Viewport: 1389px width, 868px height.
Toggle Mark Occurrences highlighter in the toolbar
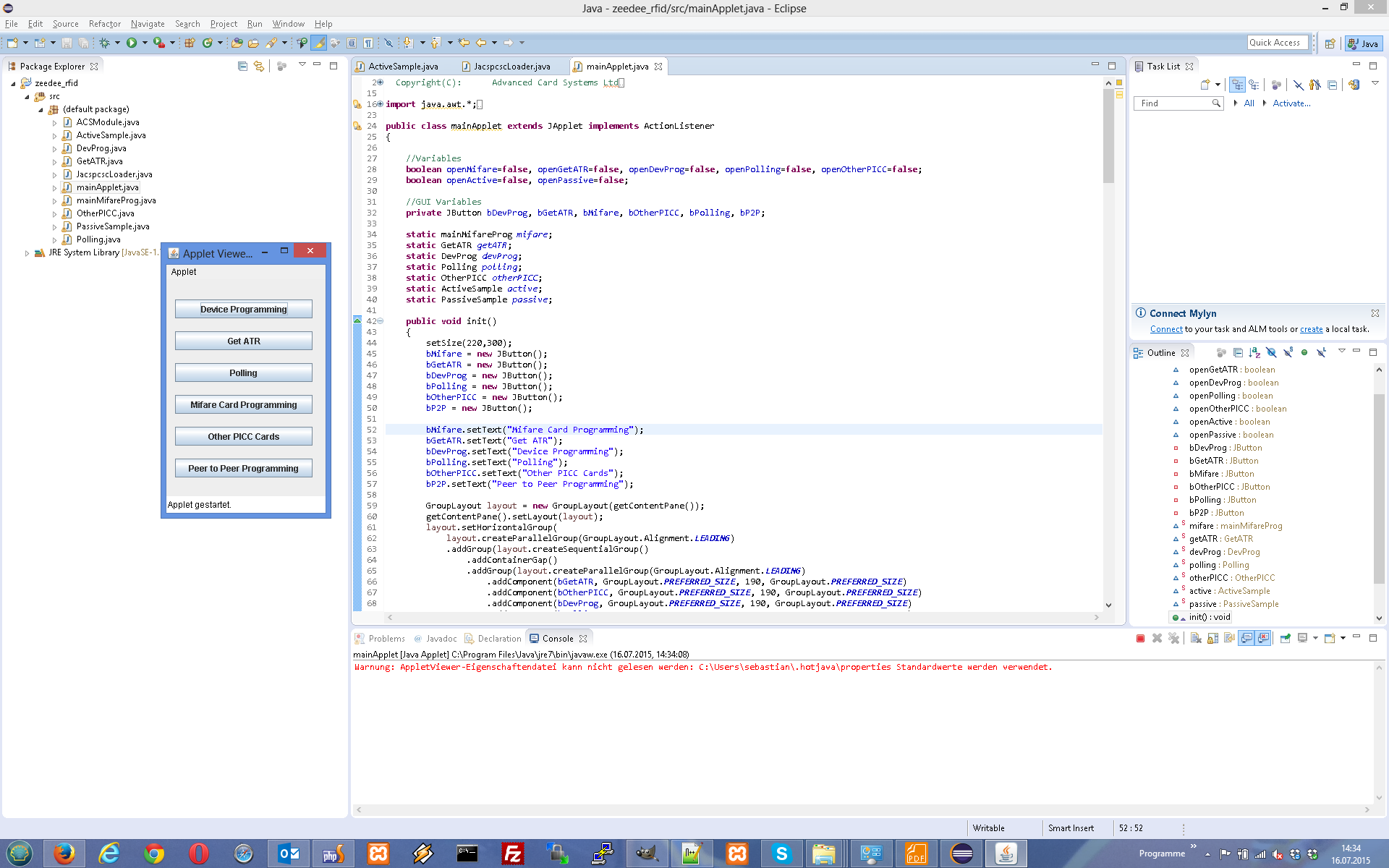click(319, 43)
